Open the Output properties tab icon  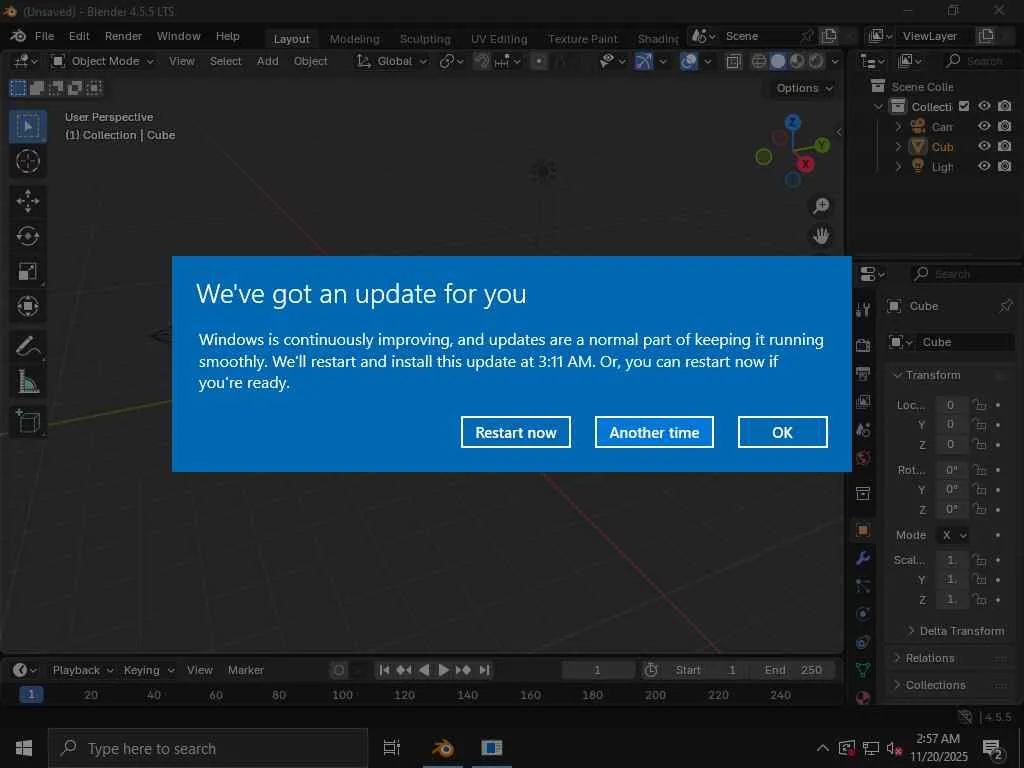point(863,373)
